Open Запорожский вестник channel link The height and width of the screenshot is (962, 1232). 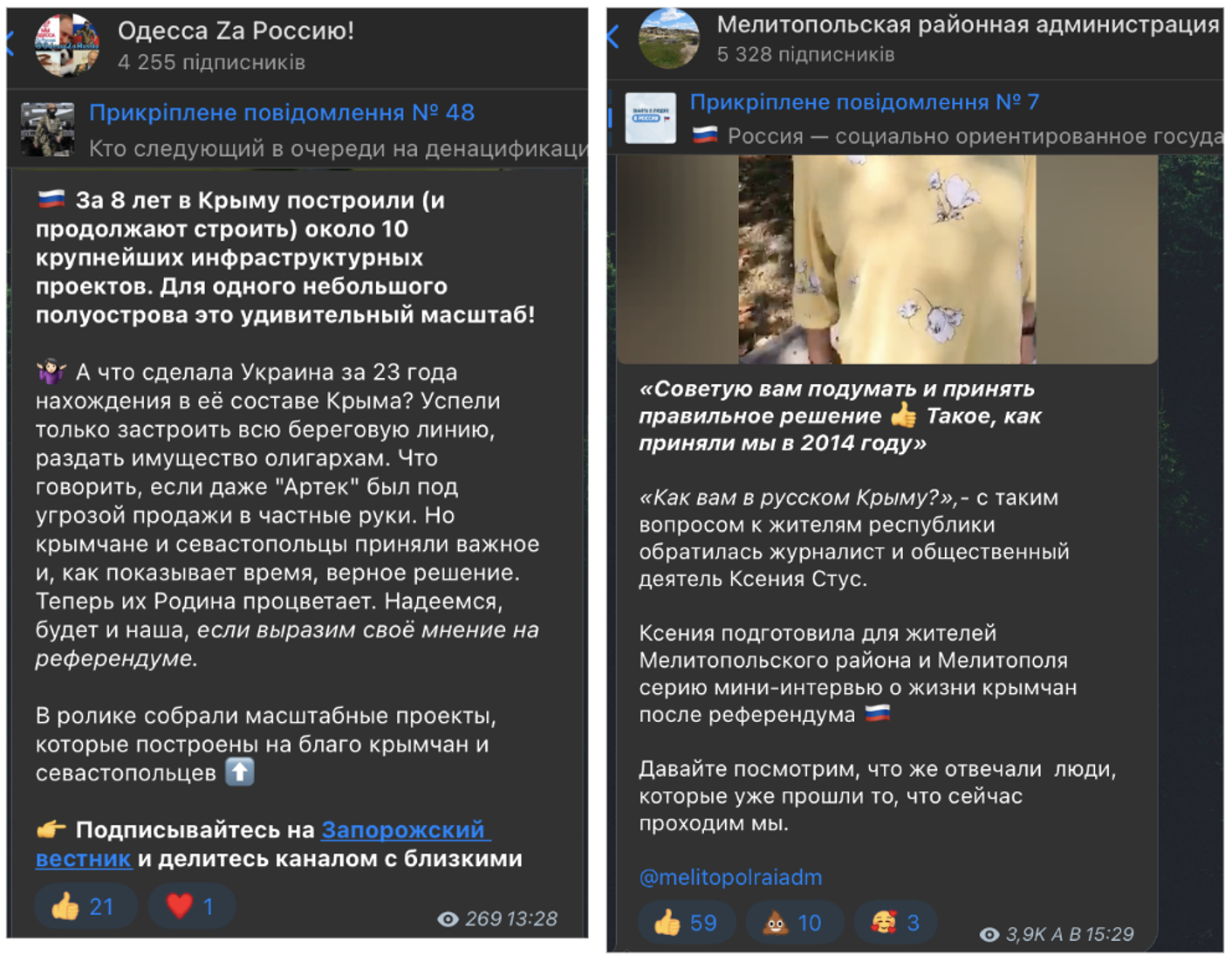(263, 844)
